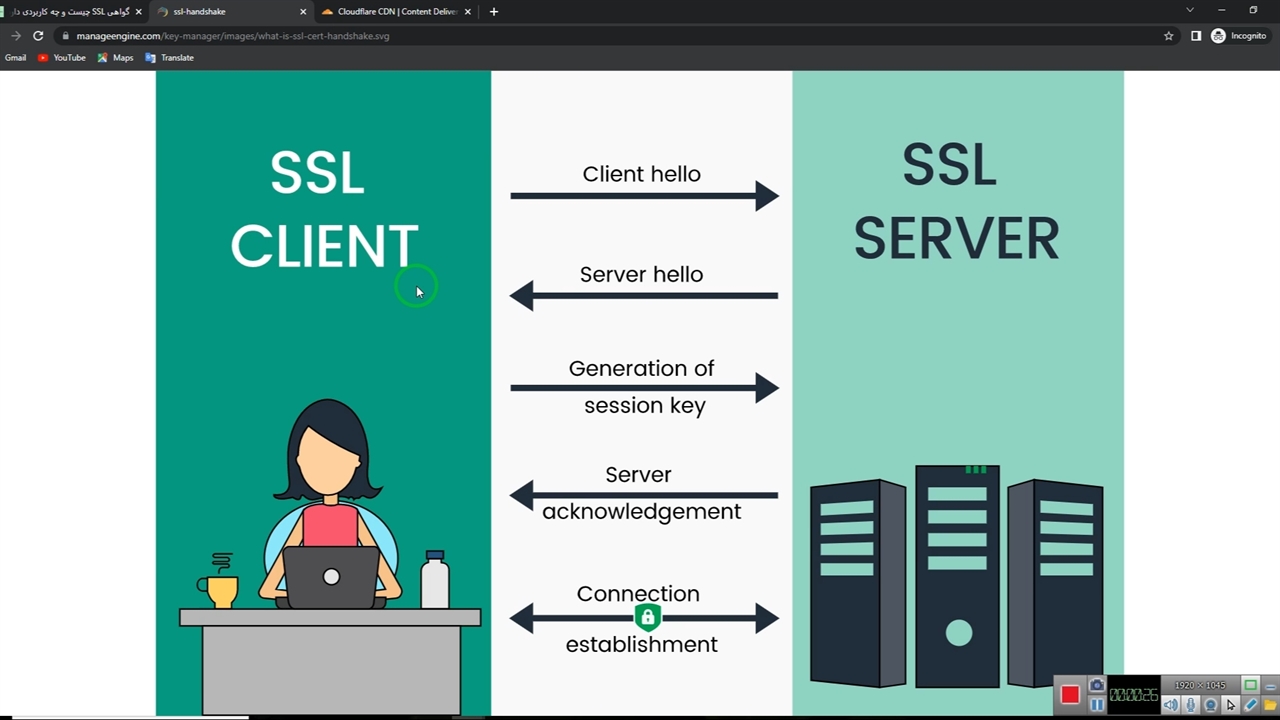Switch to the ssl-handshake tab

pyautogui.click(x=200, y=12)
